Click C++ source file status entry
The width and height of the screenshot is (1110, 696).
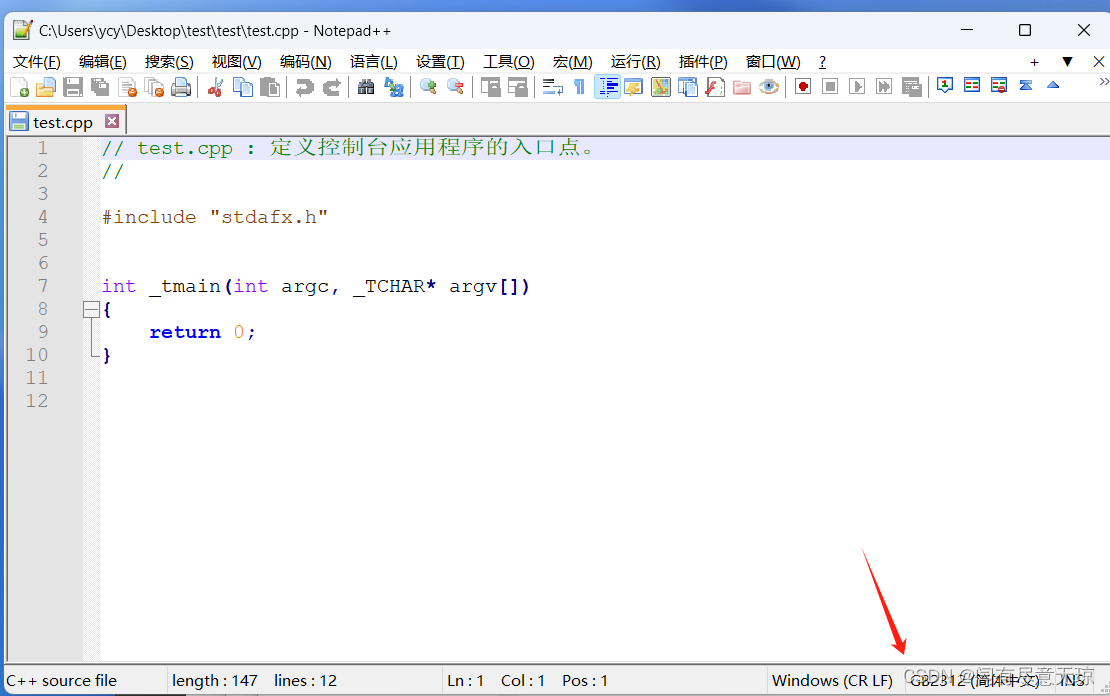point(62,680)
